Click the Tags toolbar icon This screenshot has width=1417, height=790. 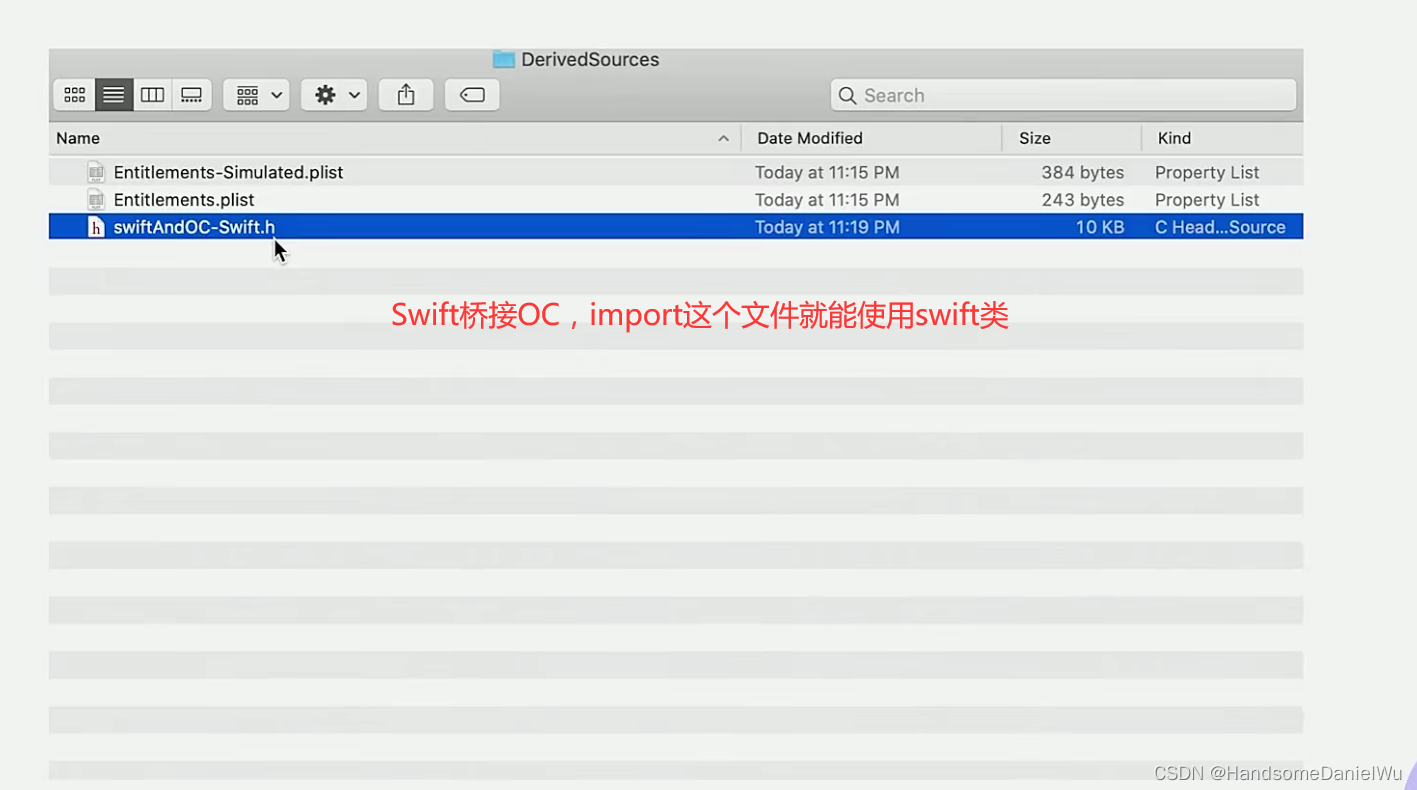[x=472, y=94]
